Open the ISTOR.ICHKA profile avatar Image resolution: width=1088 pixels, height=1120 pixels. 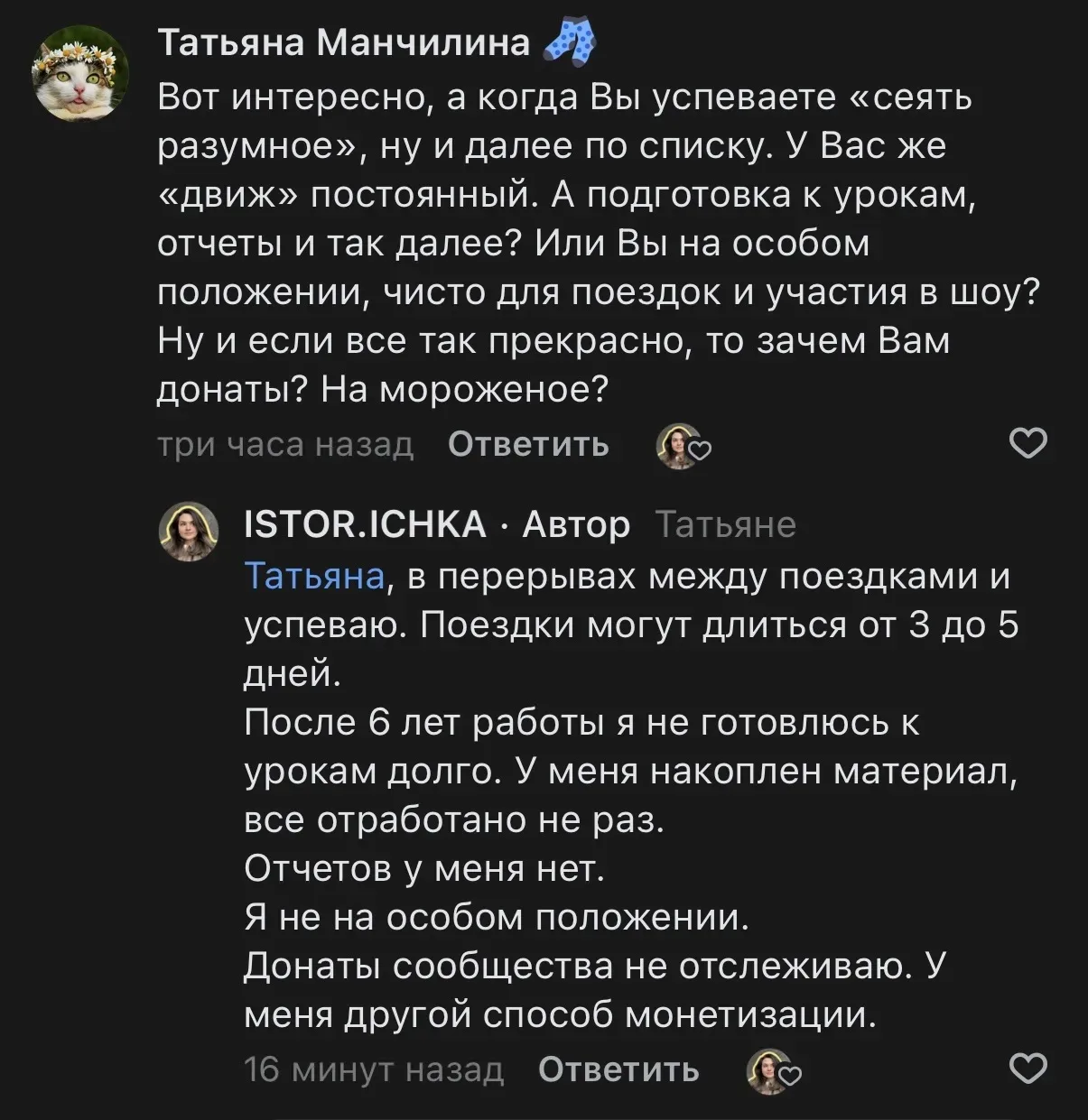pyautogui.click(x=189, y=532)
